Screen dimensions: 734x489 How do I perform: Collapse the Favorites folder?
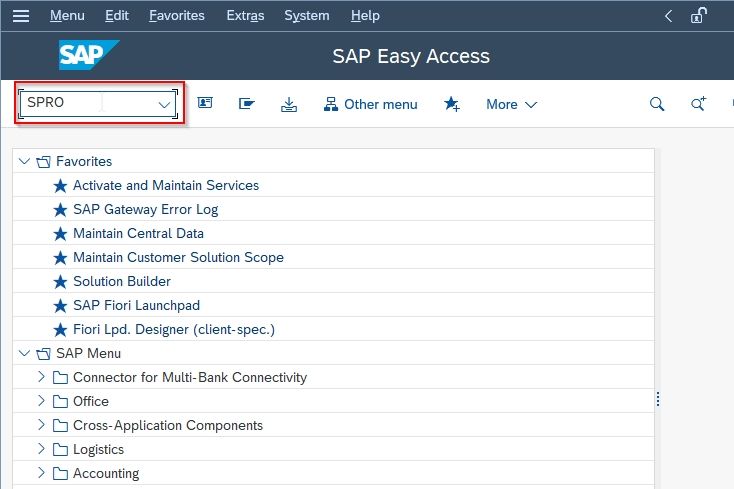24,161
